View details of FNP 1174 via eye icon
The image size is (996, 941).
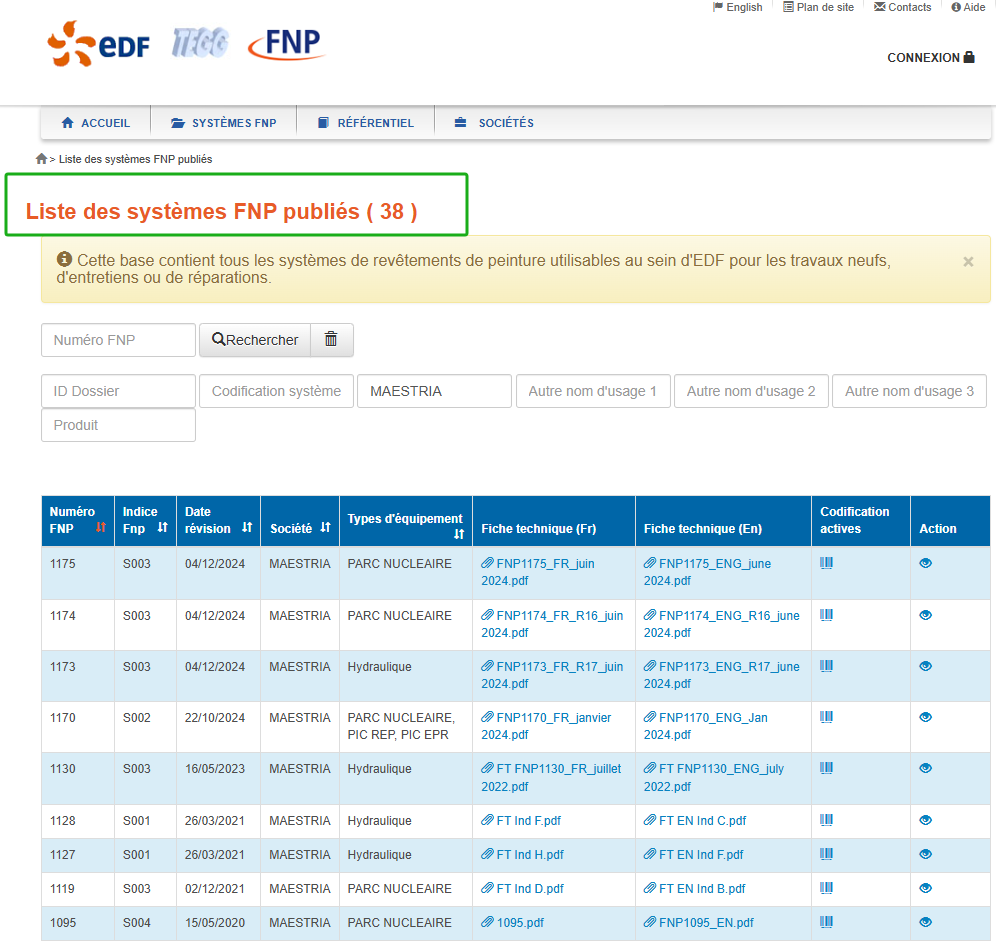(x=925, y=615)
